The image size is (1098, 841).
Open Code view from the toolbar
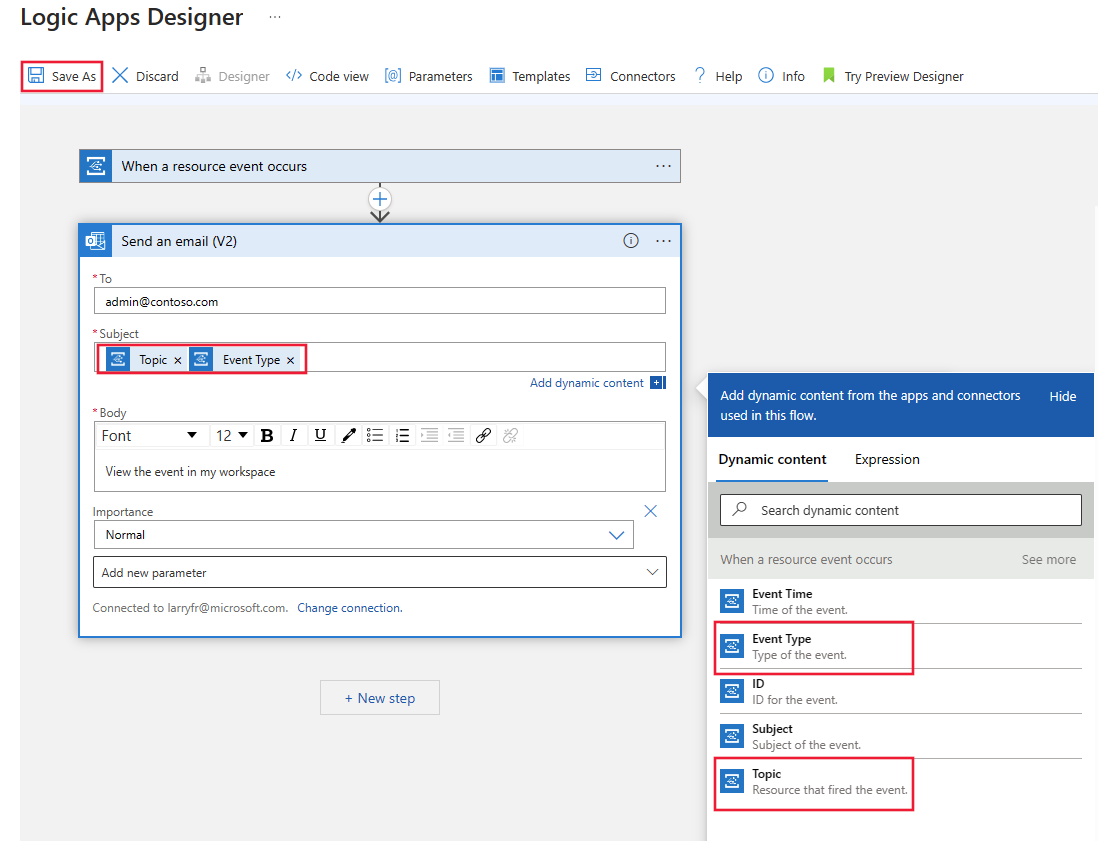point(327,75)
